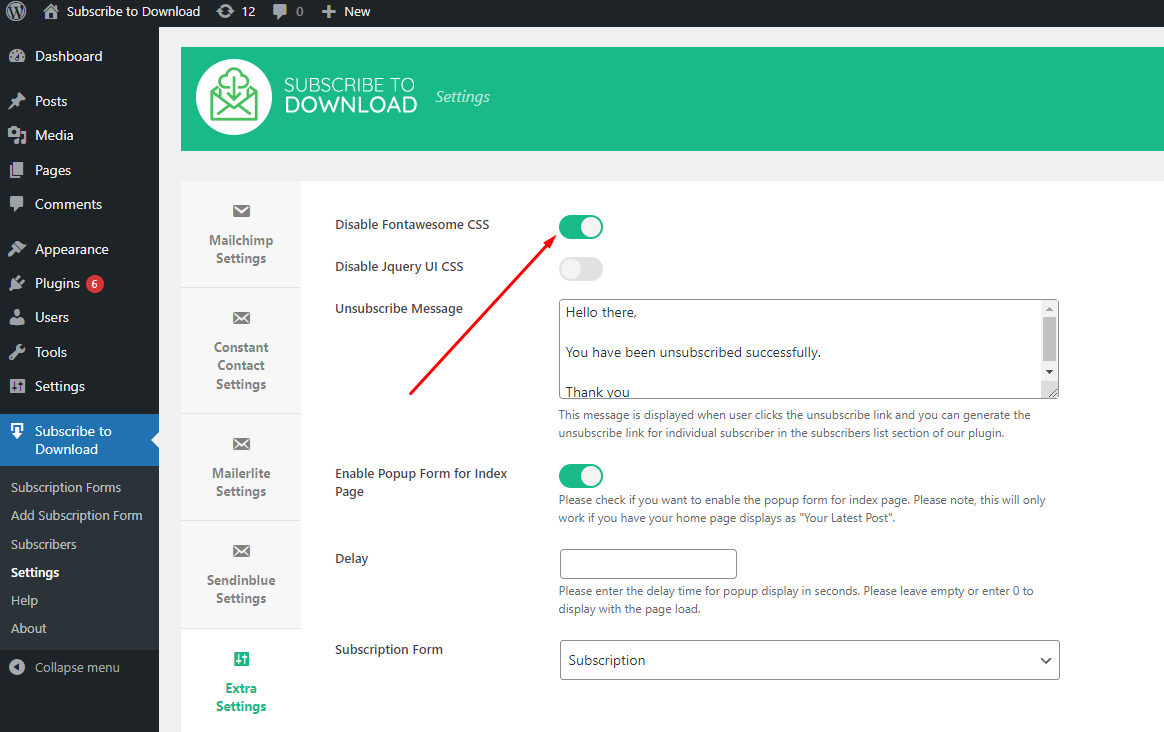Click the Users person icon
Screen dimensions: 1164x732
tap(17, 318)
